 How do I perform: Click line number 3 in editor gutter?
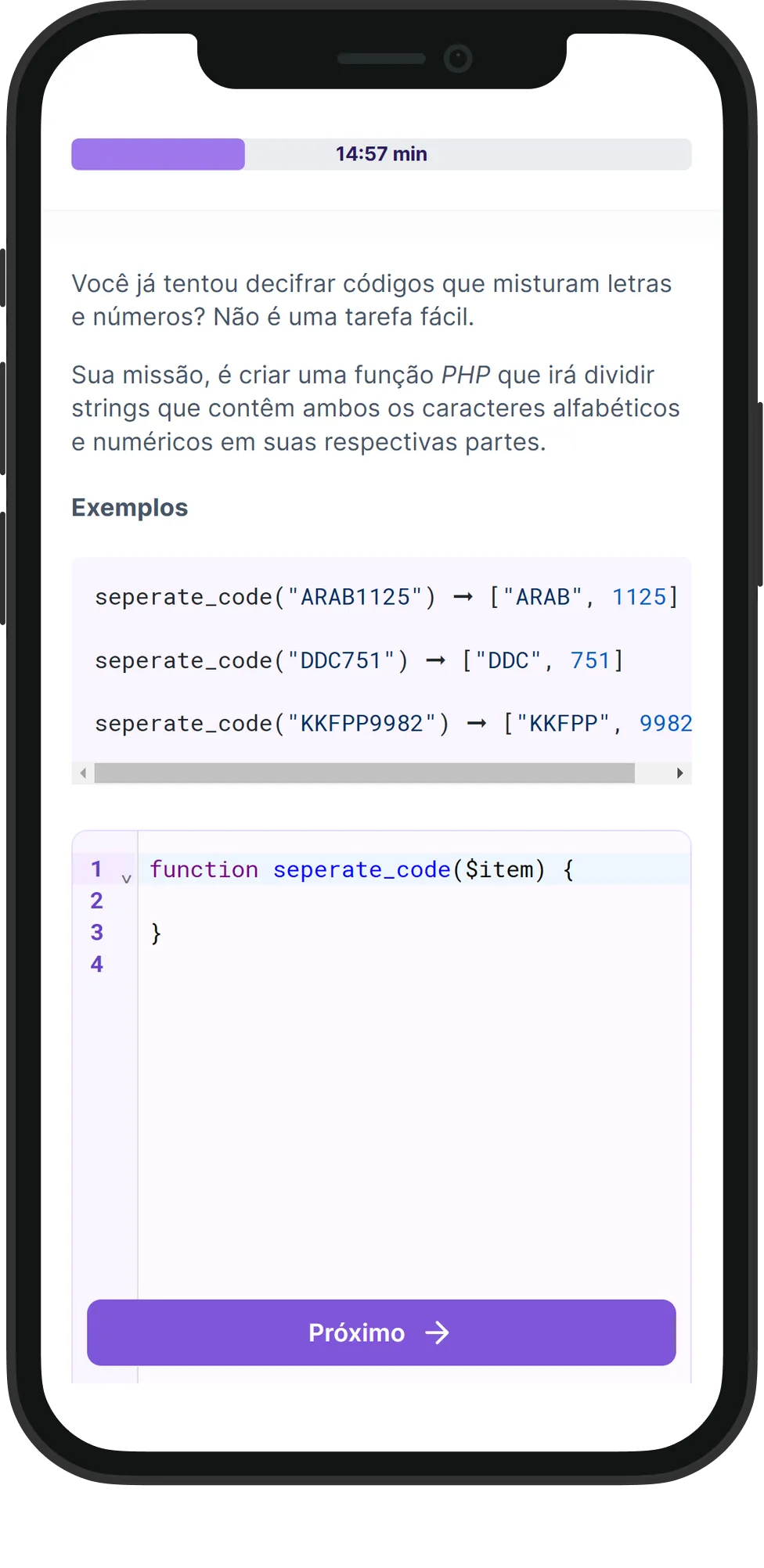tap(97, 933)
